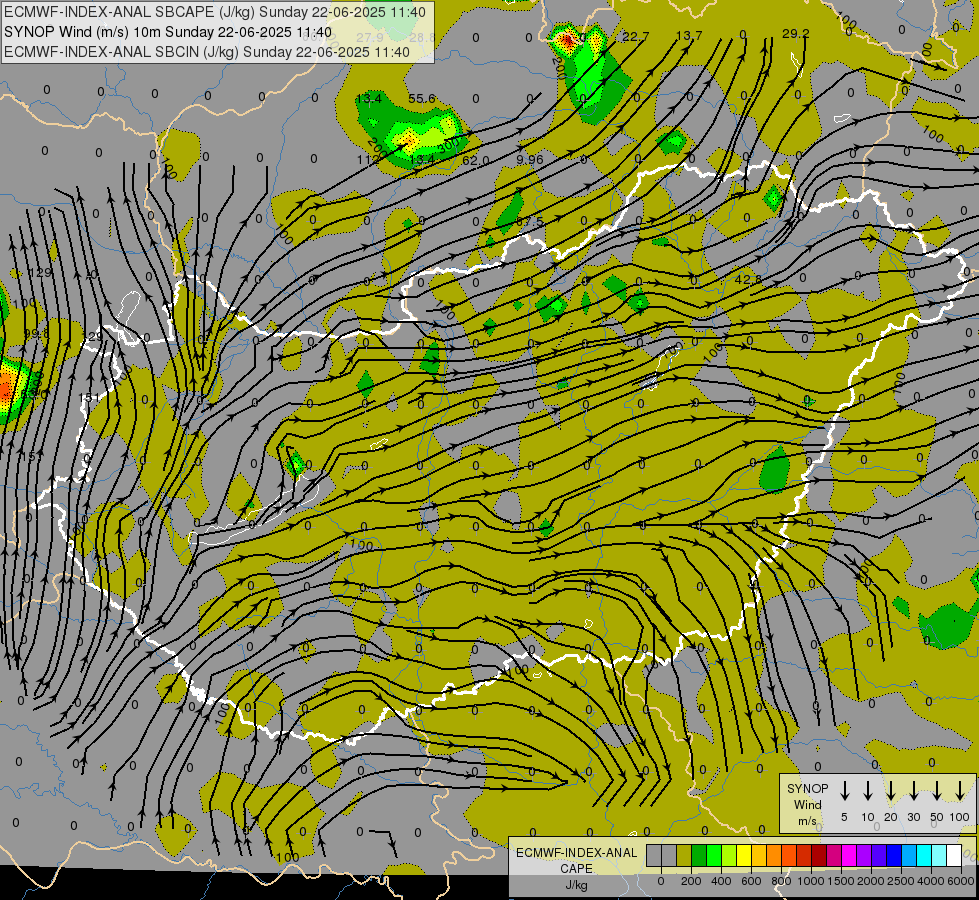Select the dark green CAPE legend swatch
Viewport: 979px width, 900px height.
click(699, 855)
